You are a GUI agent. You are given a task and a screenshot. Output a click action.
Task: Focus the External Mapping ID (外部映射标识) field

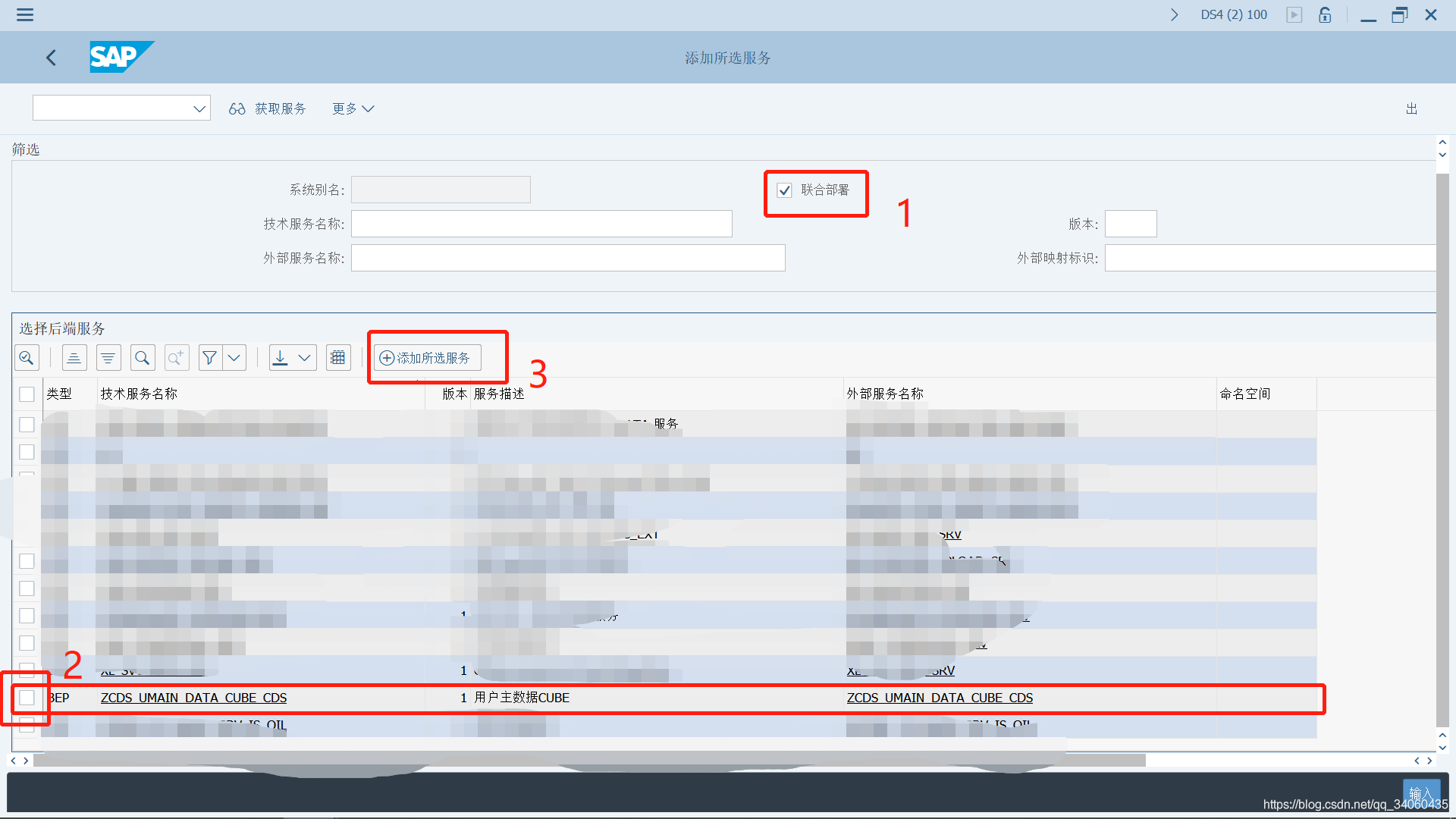[1270, 258]
